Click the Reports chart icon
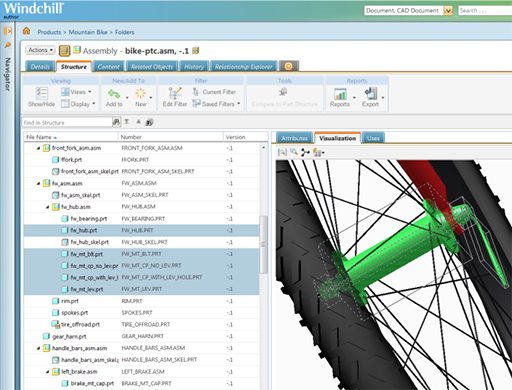512x390 pixels. click(340, 94)
